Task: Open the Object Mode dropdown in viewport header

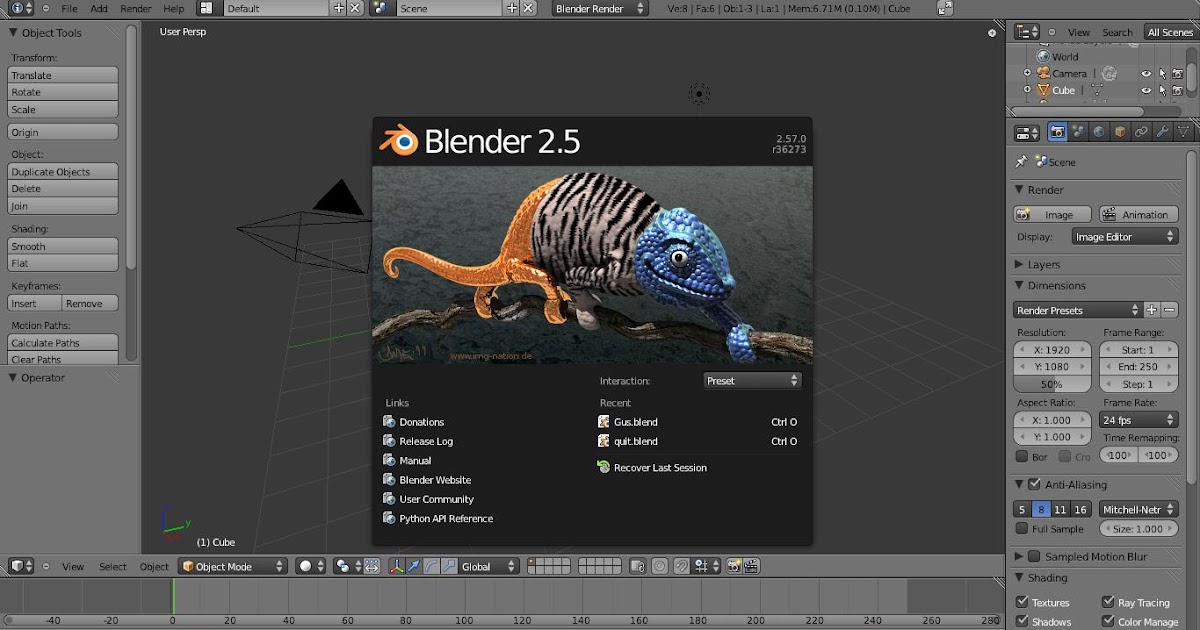Action: click(232, 566)
